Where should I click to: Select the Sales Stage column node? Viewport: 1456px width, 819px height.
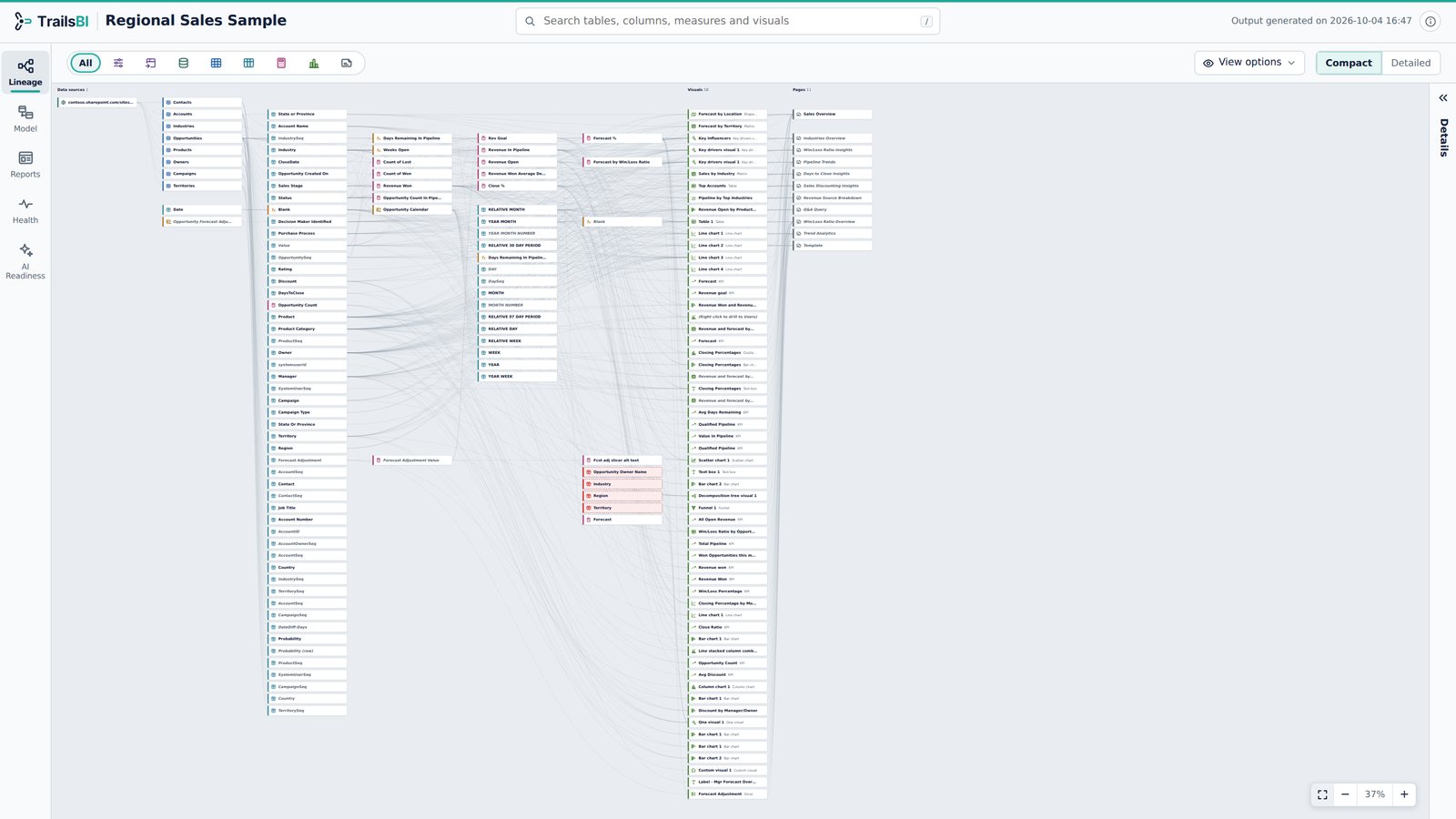tap(308, 186)
